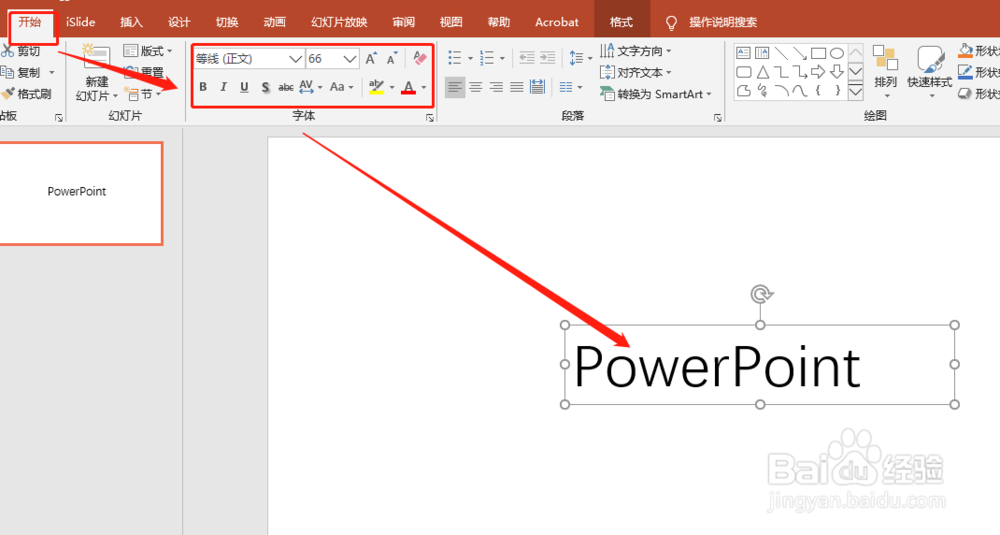Open bullets list dropdown
This screenshot has width=1000, height=535.
(x=470, y=59)
